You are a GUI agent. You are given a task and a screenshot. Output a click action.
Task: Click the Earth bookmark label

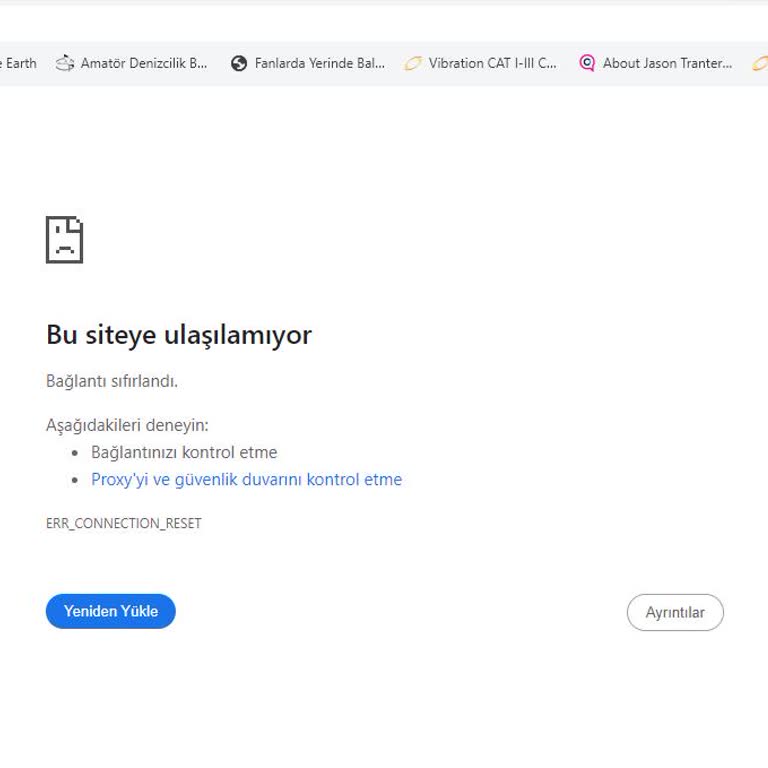pyautogui.click(x=21, y=63)
